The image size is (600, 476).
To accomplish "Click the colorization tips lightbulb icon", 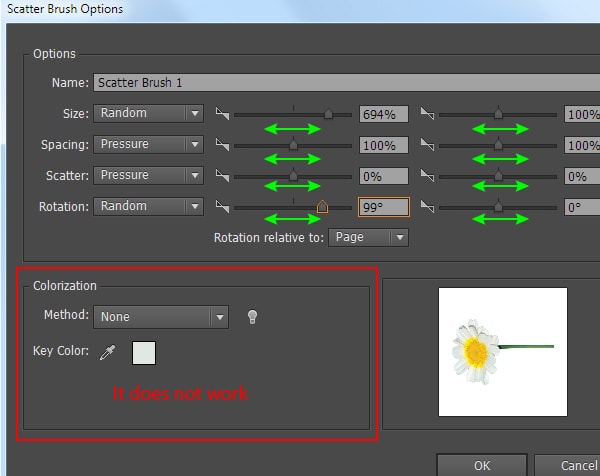I will 252,317.
